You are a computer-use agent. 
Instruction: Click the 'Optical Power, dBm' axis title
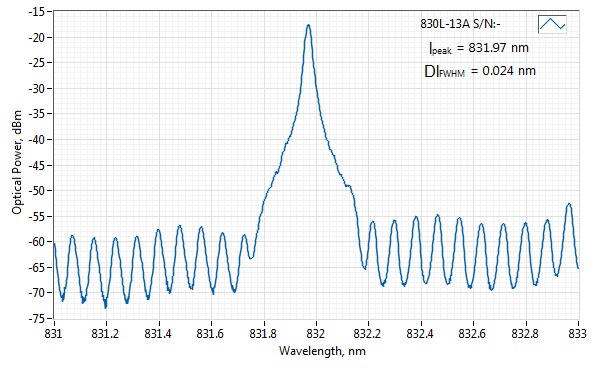[x=16, y=162]
